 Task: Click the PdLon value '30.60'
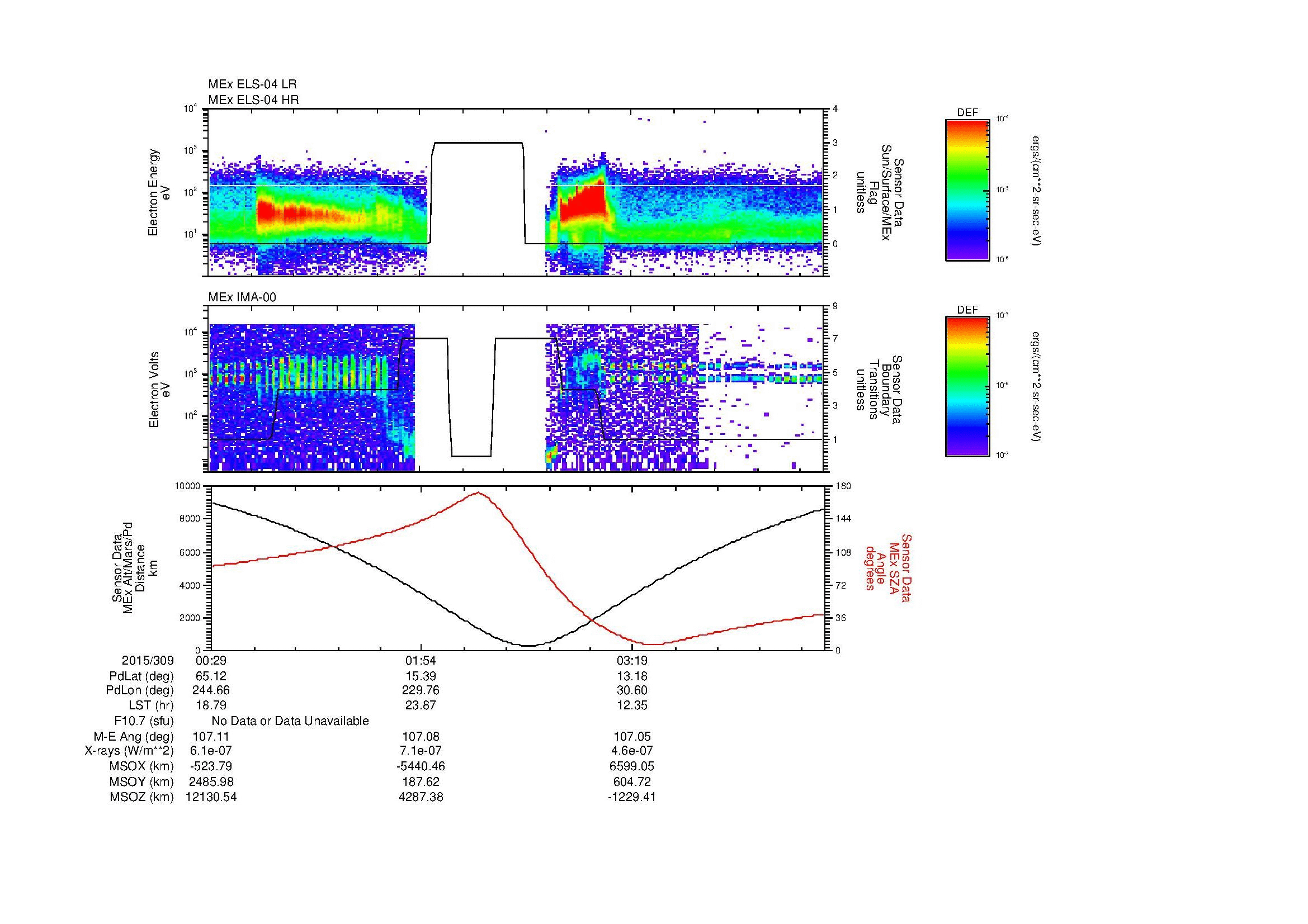pyautogui.click(x=632, y=690)
